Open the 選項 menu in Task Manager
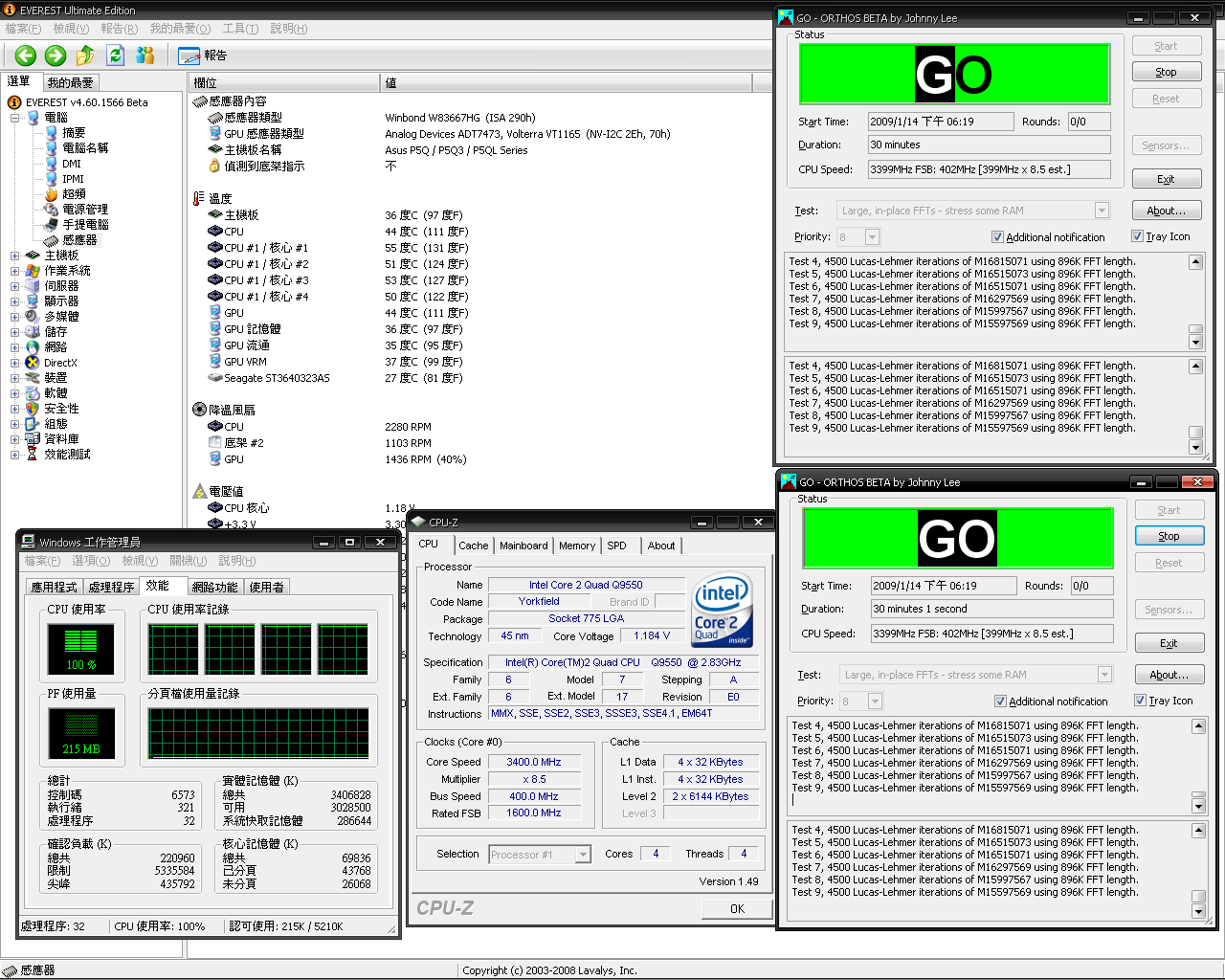The width and height of the screenshot is (1225, 980). click(x=91, y=561)
